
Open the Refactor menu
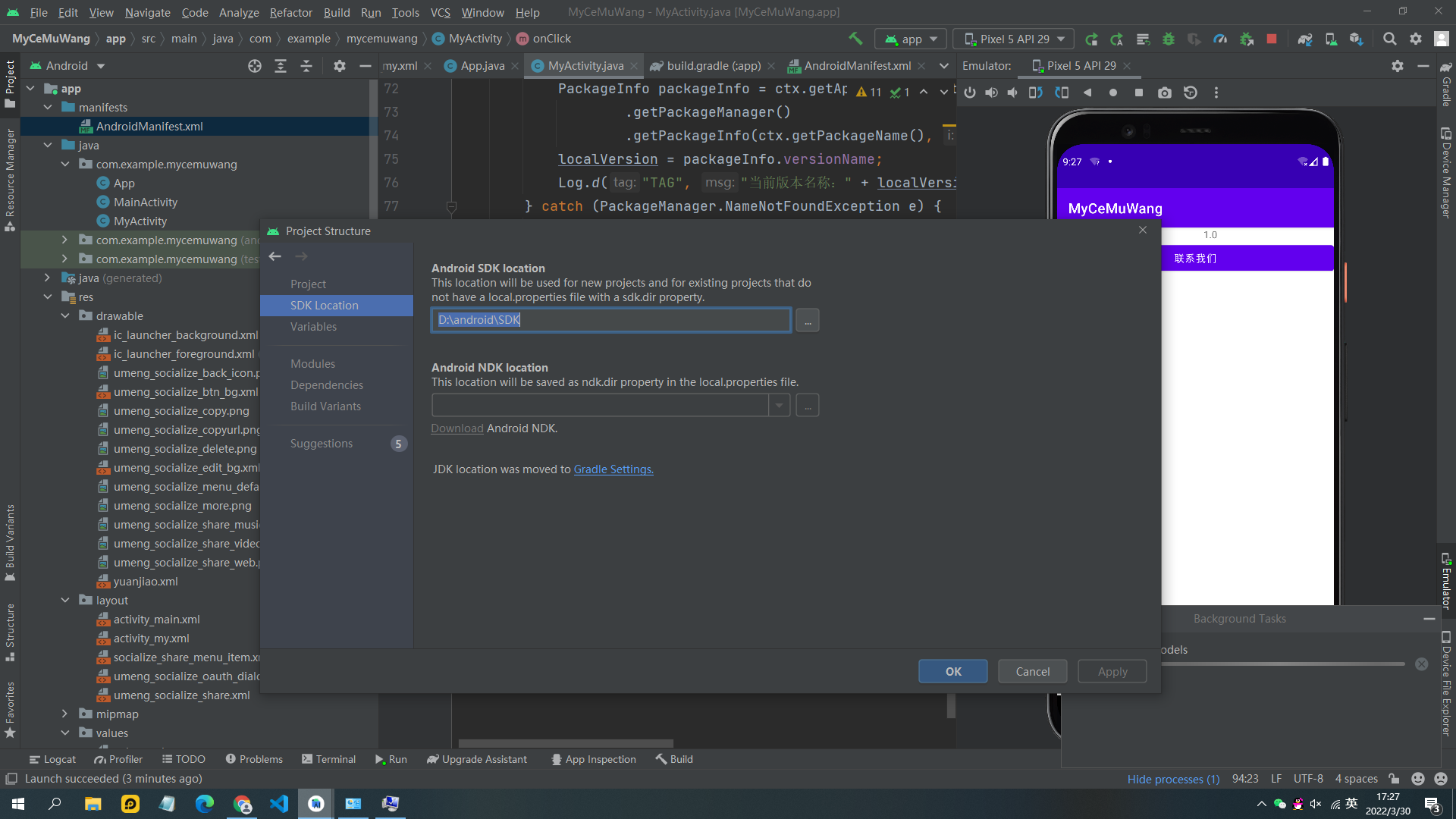point(290,12)
